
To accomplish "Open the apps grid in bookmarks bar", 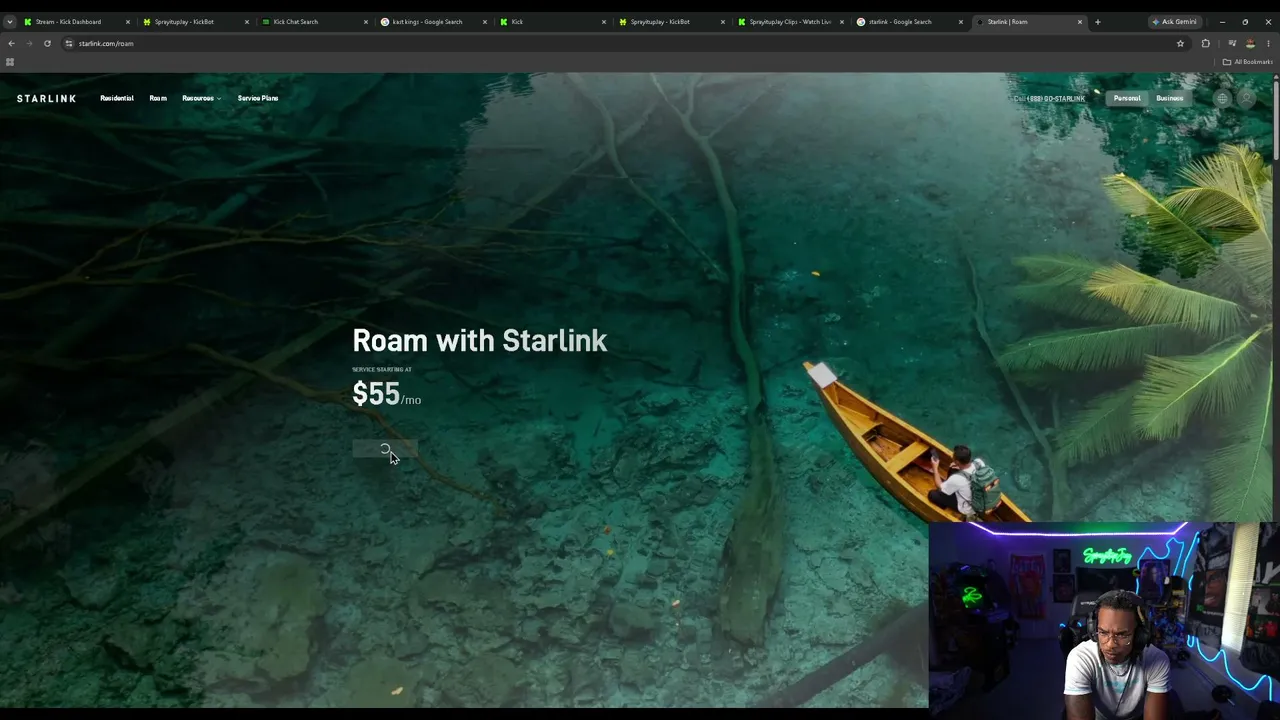I will 10,62.
